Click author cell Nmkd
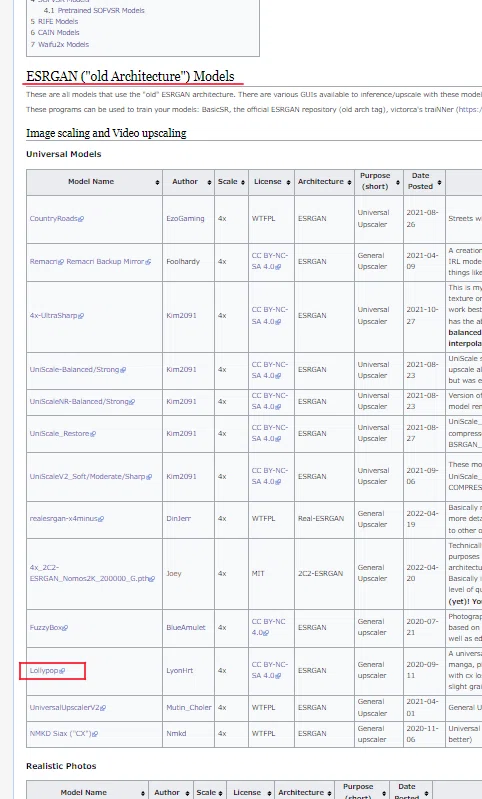Viewport: 482px width, 799px height. (176, 734)
